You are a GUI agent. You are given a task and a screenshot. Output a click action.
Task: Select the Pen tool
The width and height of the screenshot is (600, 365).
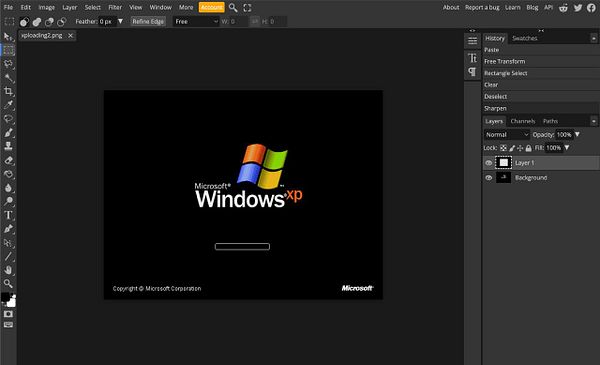click(x=8, y=229)
